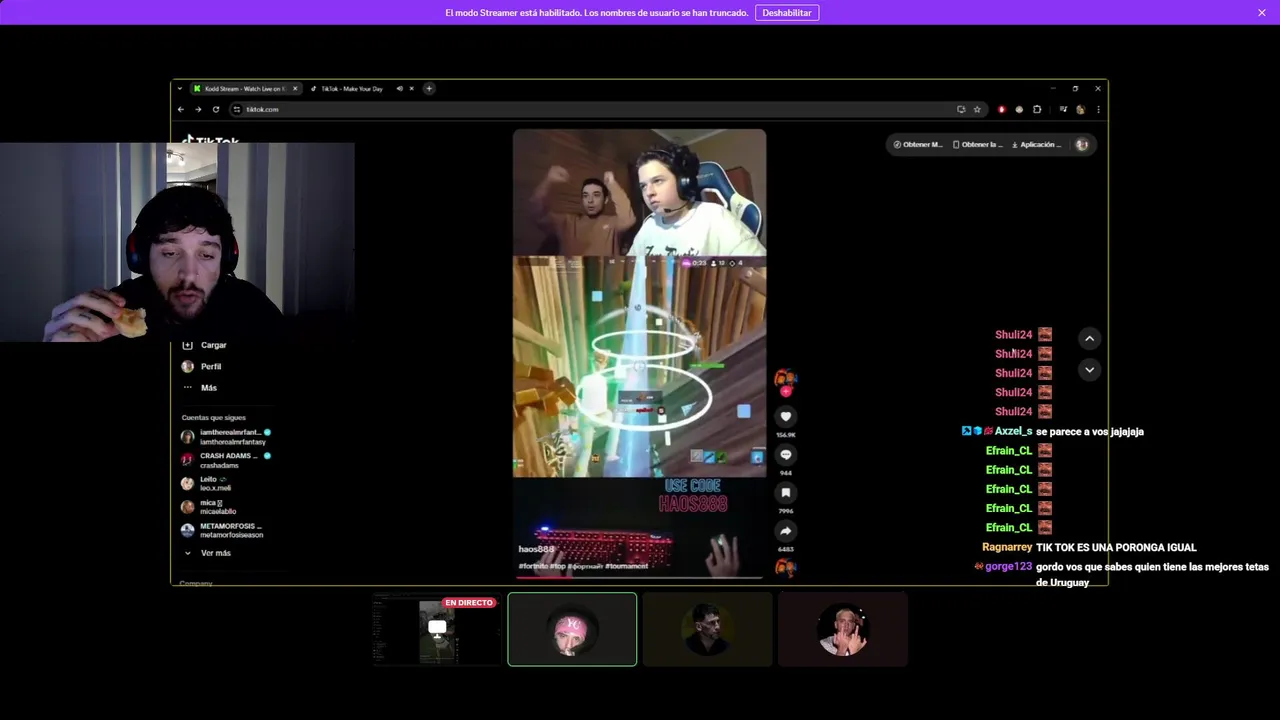The height and width of the screenshot is (720, 1280).
Task: Click the cast/install icon in address bar
Action: pos(961,109)
